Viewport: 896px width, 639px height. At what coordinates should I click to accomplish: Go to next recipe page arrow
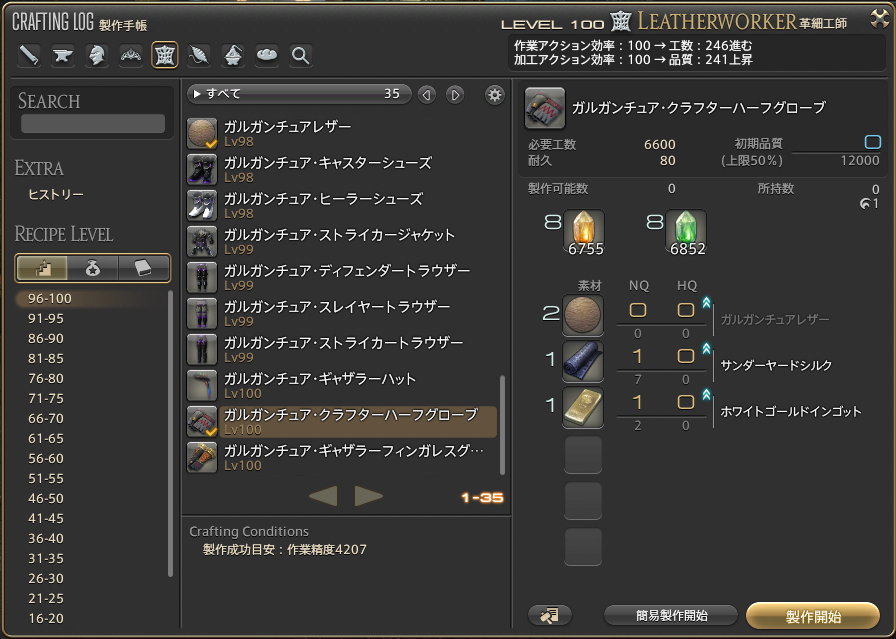(368, 496)
